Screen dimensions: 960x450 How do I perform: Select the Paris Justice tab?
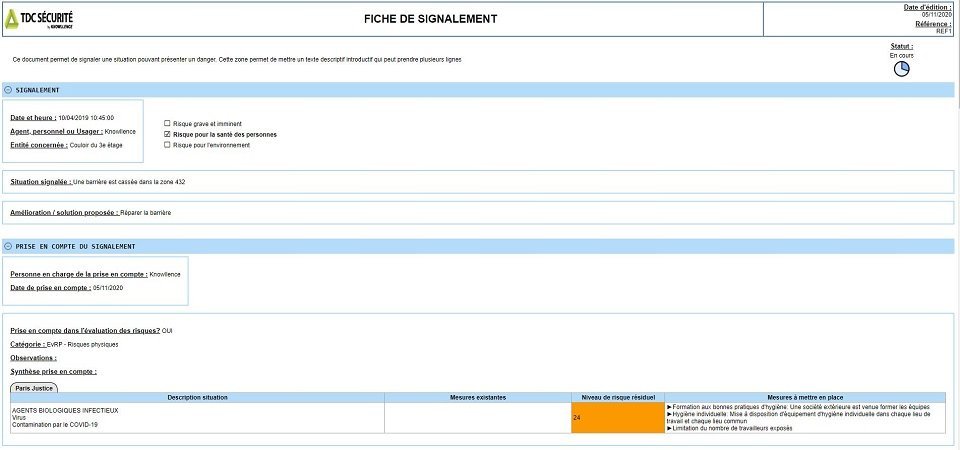click(34, 388)
